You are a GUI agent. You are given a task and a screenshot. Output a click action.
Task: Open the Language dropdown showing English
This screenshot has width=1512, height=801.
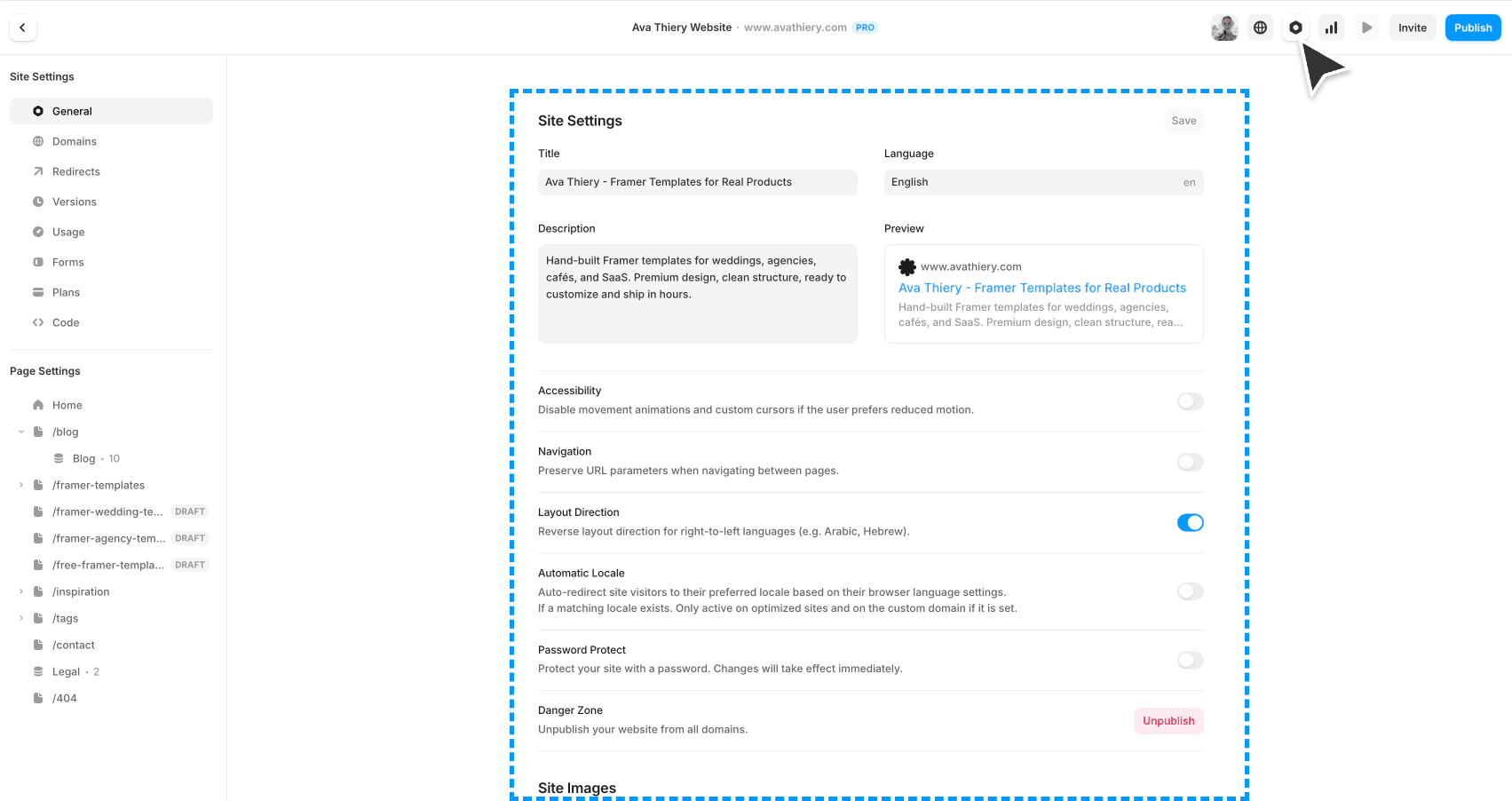click(1044, 182)
